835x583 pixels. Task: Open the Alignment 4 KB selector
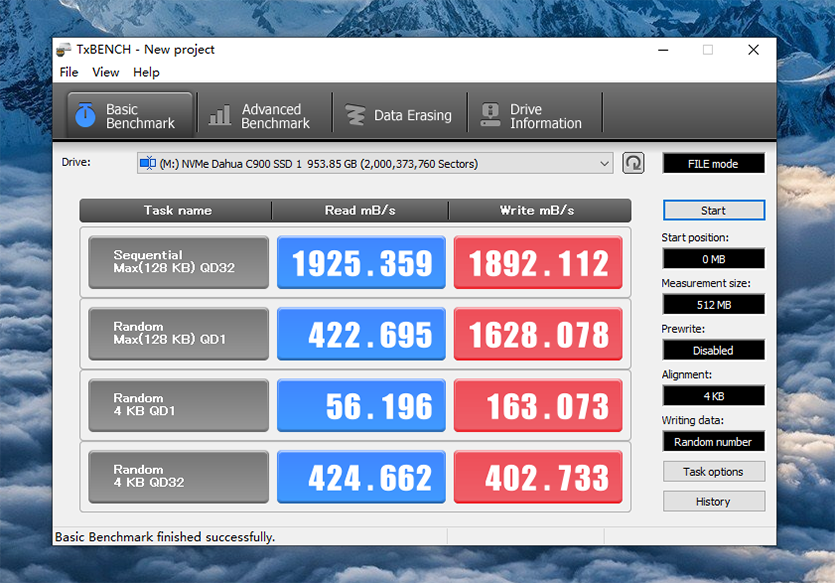point(713,396)
